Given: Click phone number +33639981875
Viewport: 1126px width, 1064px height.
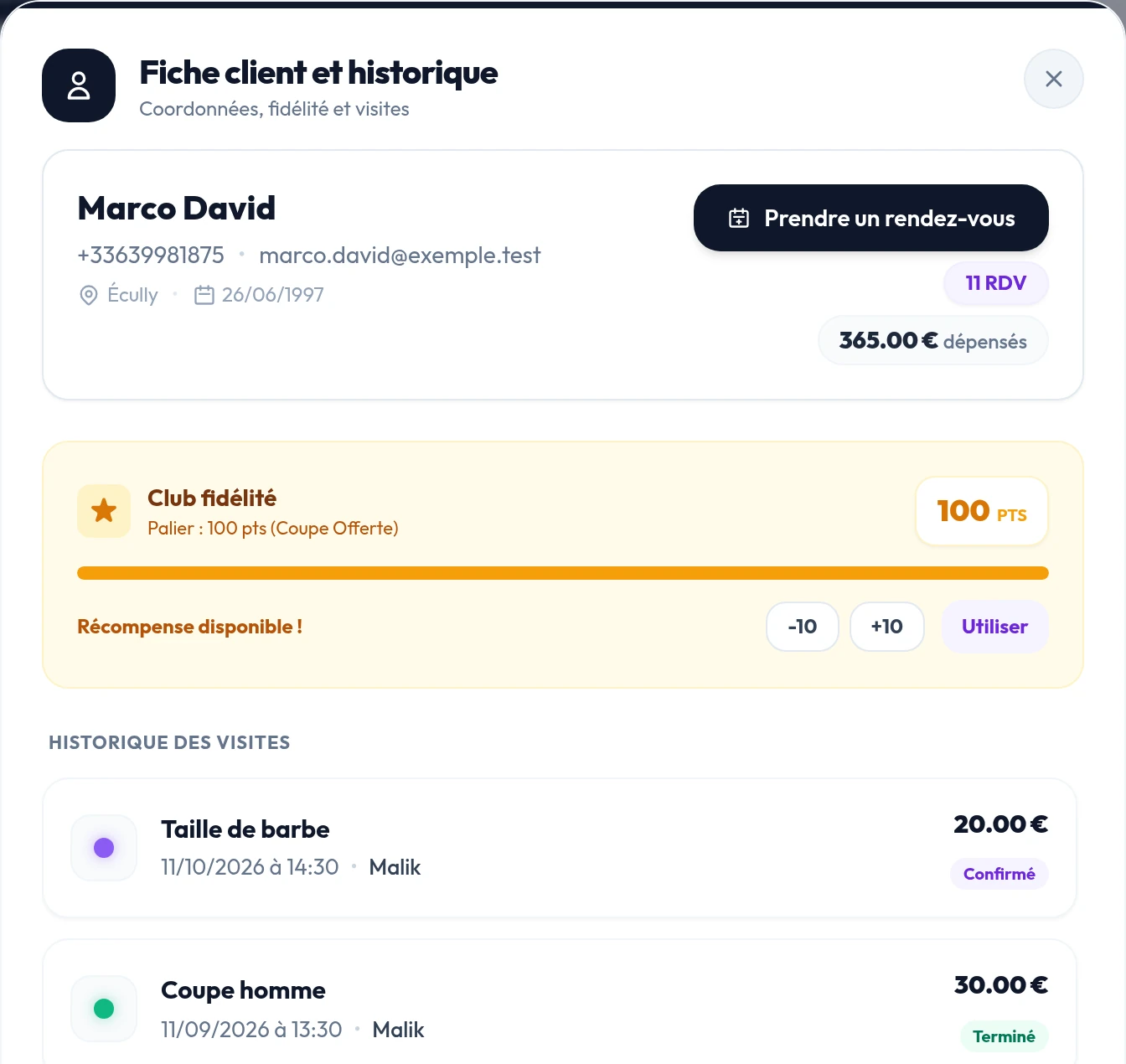Looking at the screenshot, I should click(x=151, y=255).
